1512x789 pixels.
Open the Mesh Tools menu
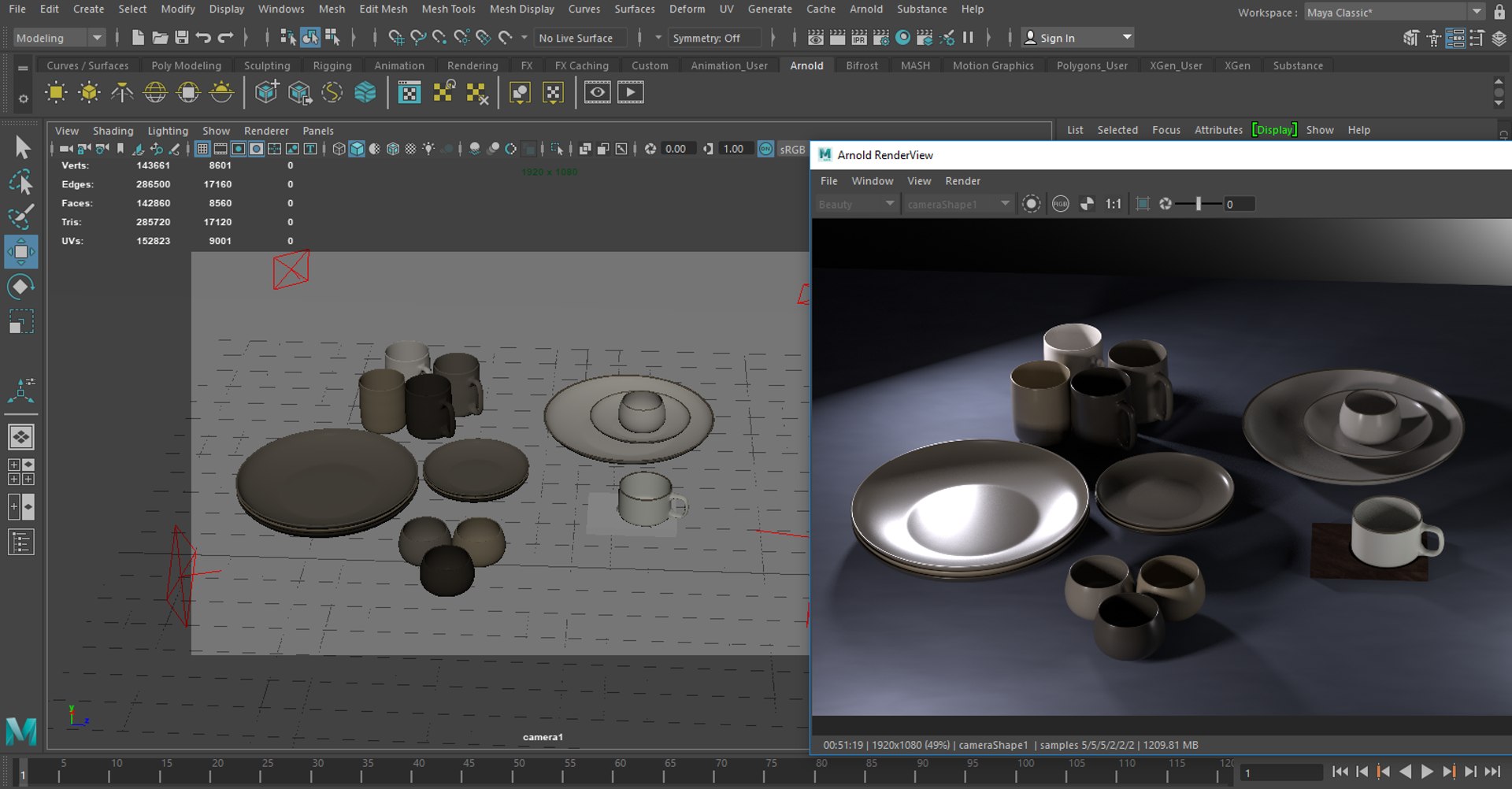click(x=448, y=9)
